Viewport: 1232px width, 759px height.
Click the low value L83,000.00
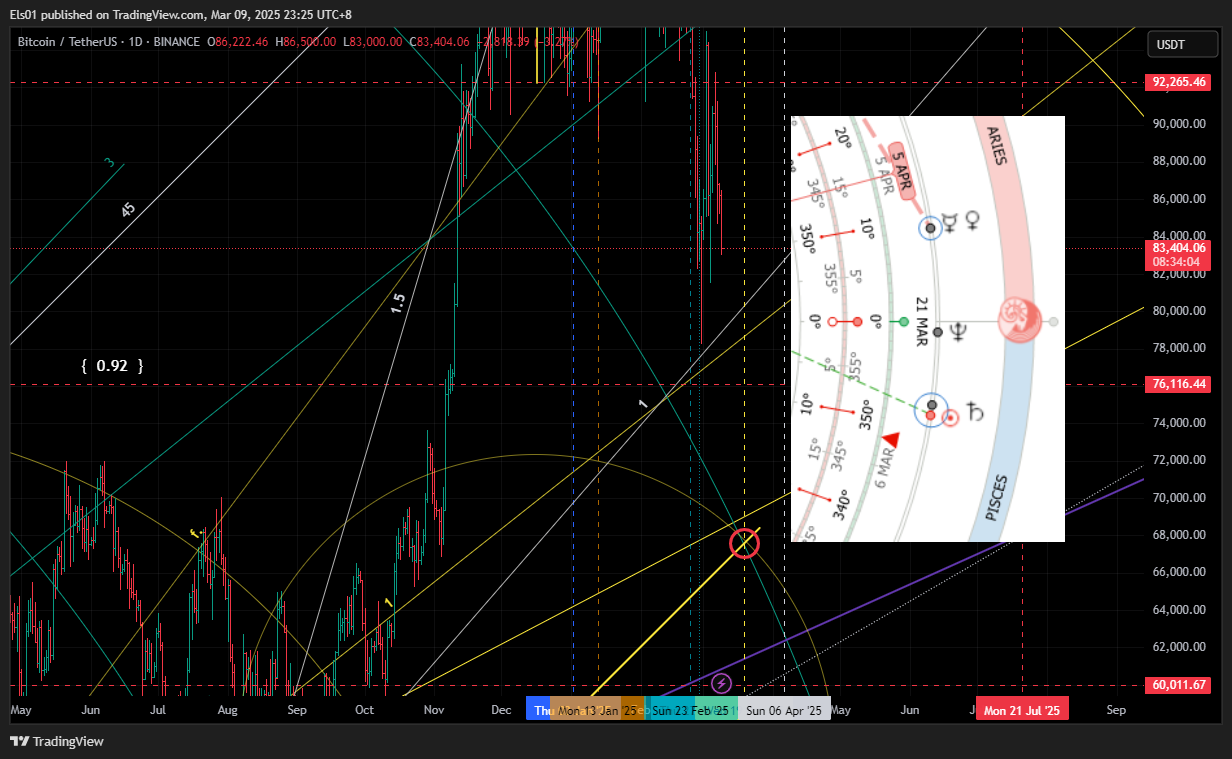tap(372, 42)
